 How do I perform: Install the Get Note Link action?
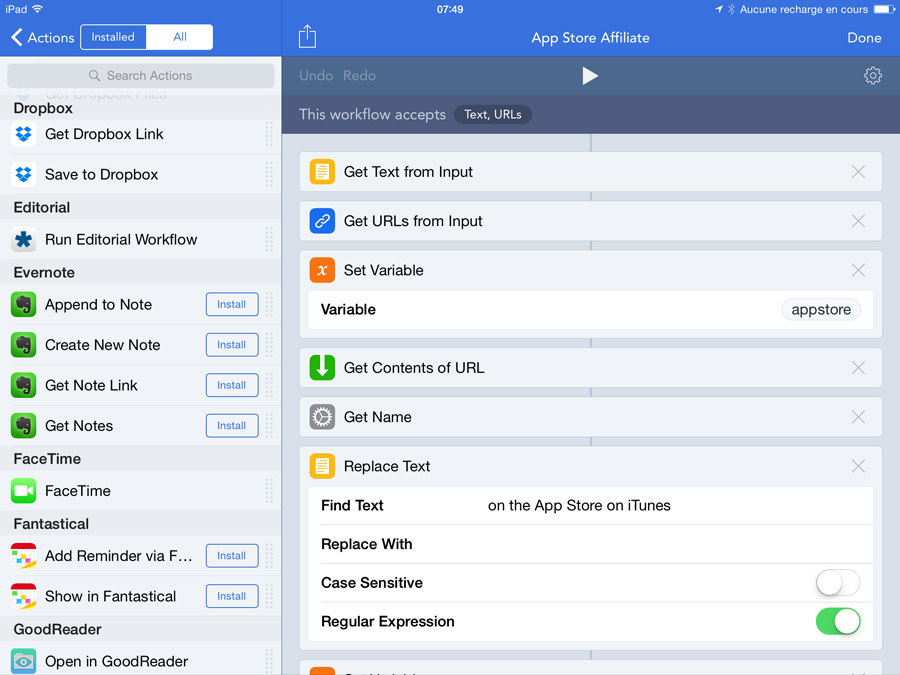(232, 385)
